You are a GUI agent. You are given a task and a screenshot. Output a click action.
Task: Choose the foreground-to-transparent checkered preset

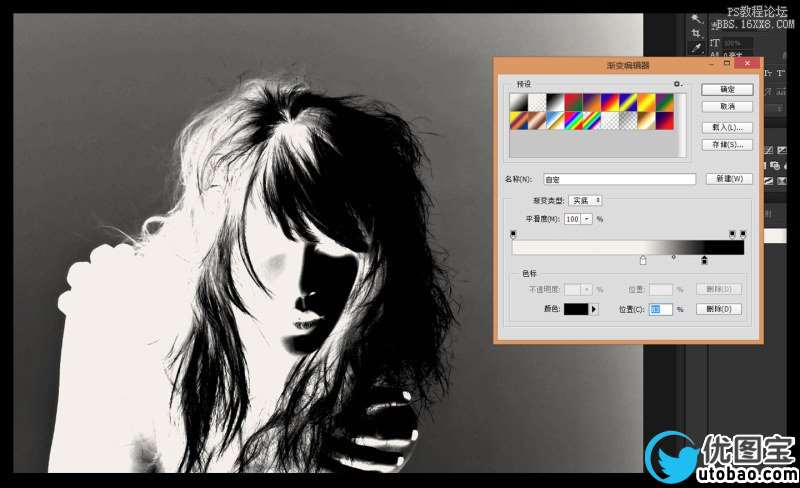pos(537,102)
